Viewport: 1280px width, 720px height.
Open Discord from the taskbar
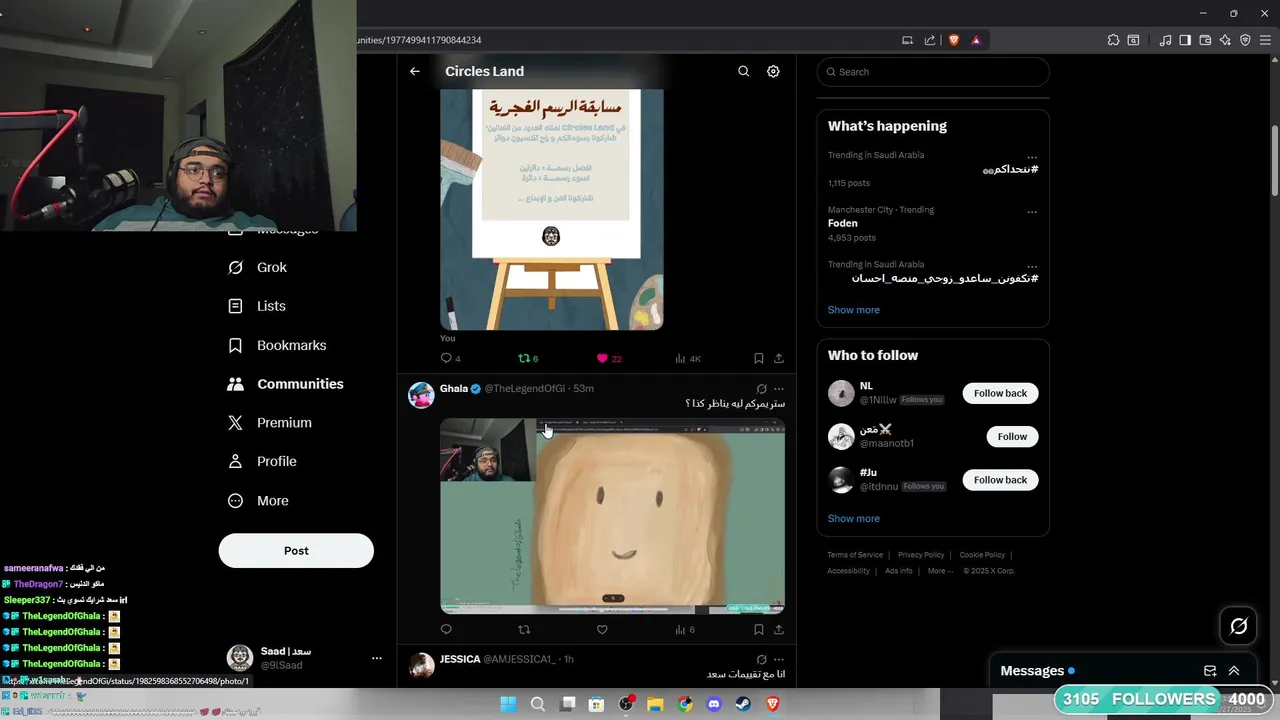714,704
